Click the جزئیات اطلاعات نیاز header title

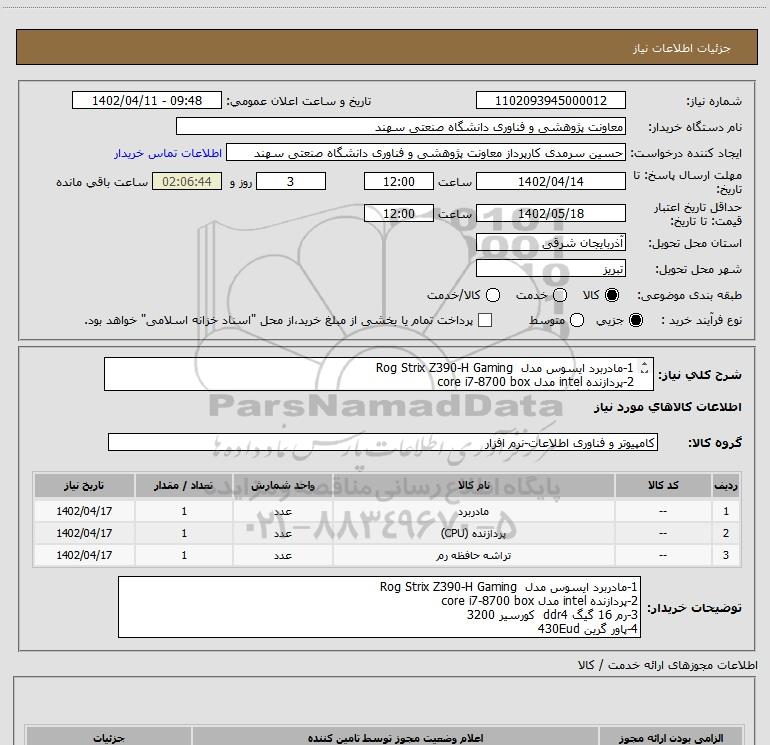point(681,48)
